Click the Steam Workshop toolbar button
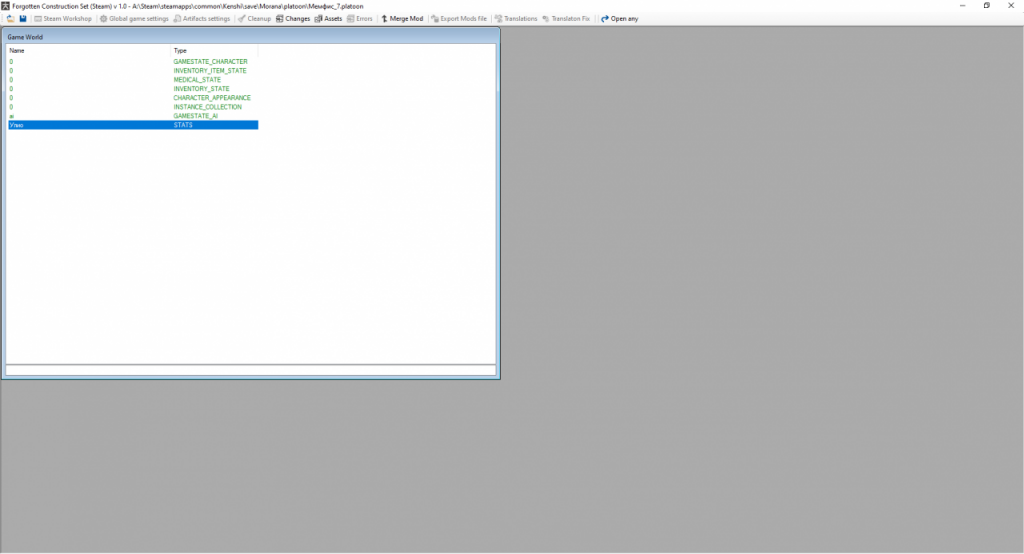The height and width of the screenshot is (554, 1024). 62,18
